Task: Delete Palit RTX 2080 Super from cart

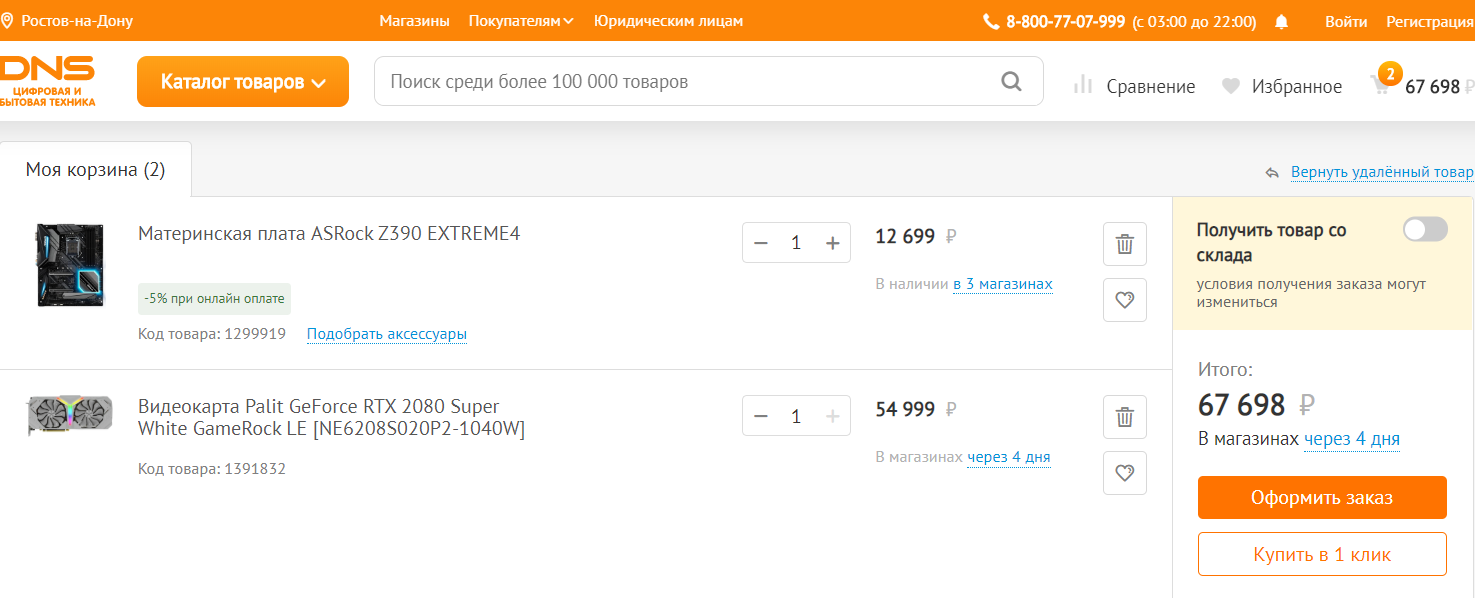Action: click(x=1124, y=417)
